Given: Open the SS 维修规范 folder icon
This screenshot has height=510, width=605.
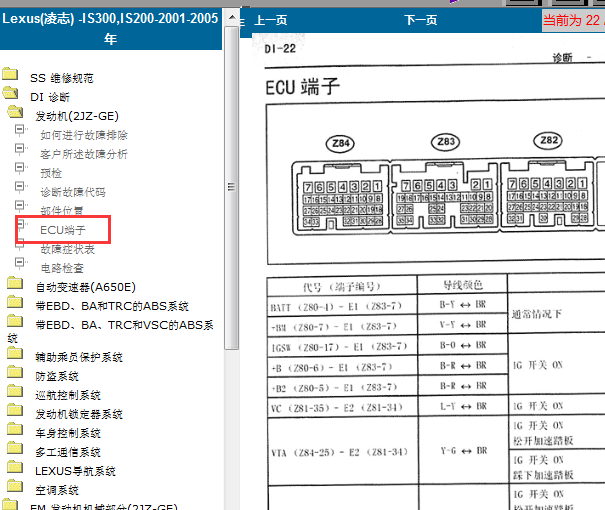Looking at the screenshot, I should click(10, 73).
